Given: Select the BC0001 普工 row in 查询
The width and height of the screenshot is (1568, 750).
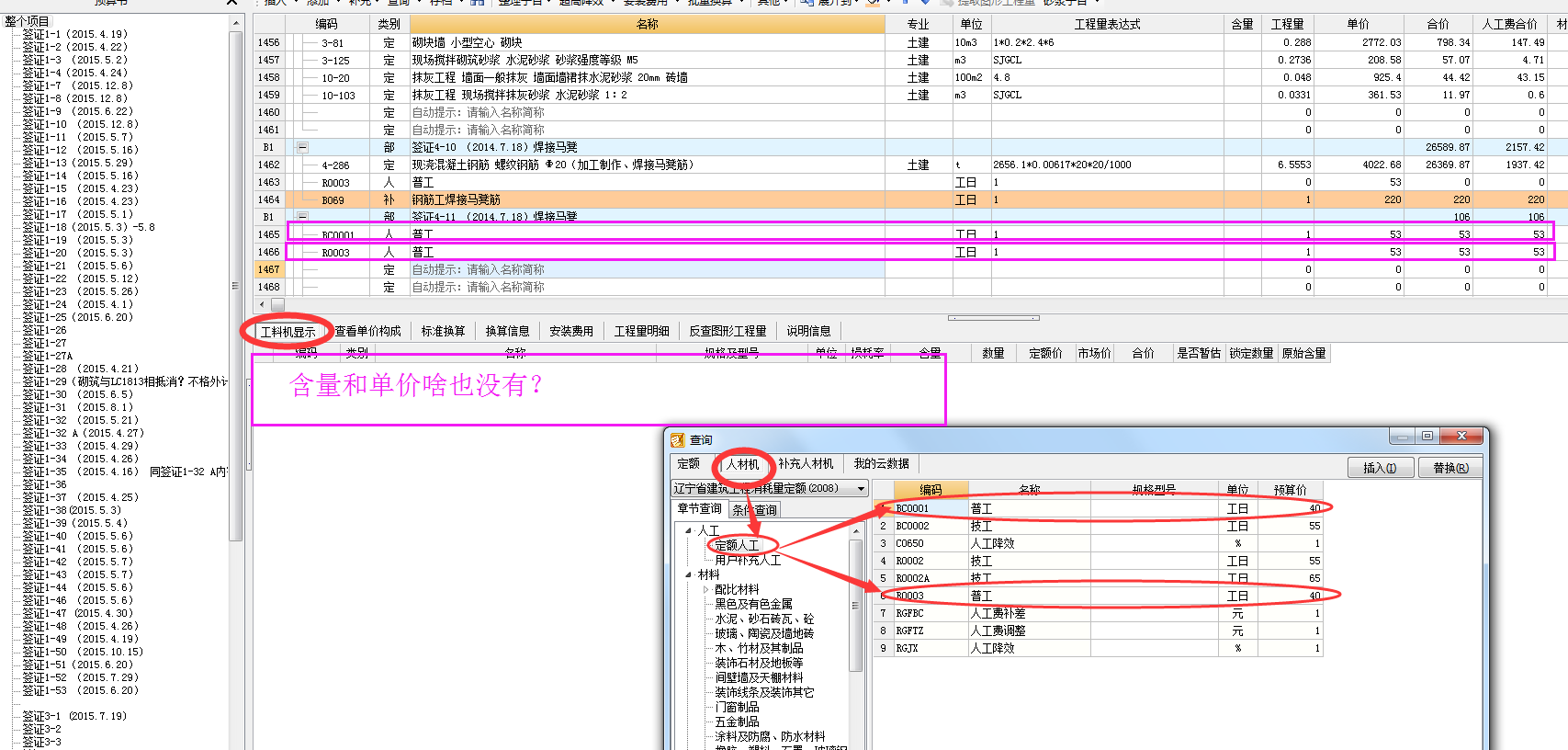Looking at the screenshot, I should tap(1099, 508).
